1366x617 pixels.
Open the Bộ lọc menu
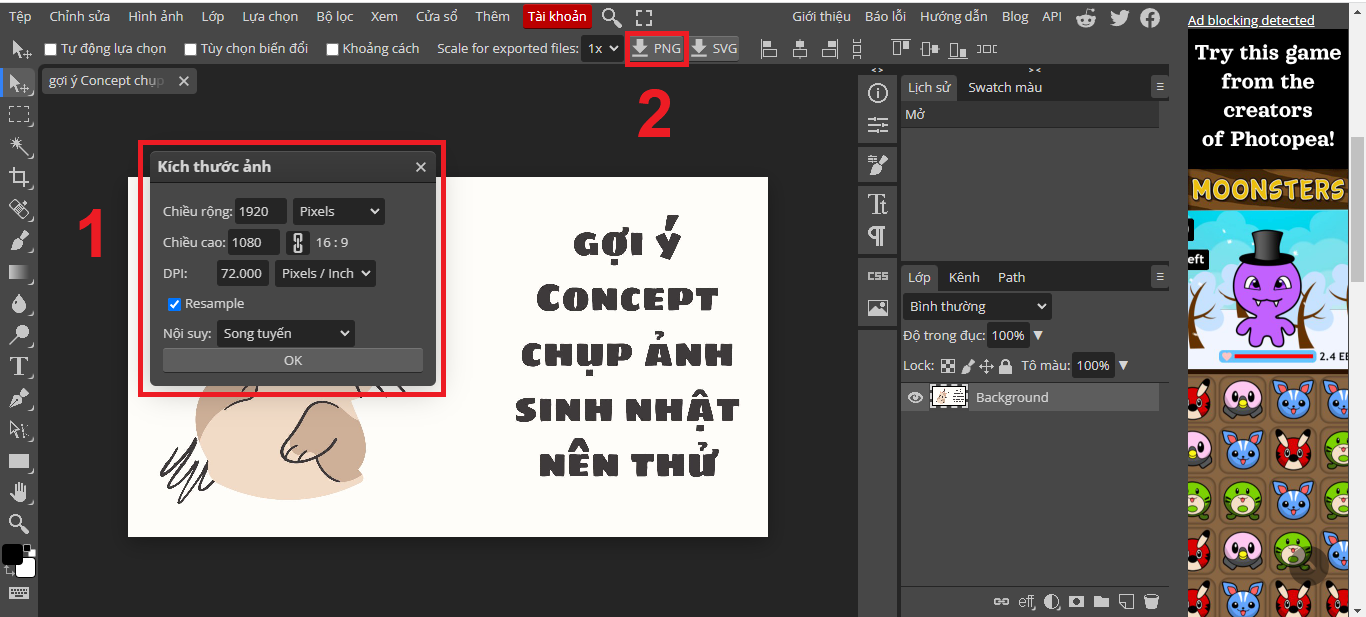pyautogui.click(x=335, y=17)
